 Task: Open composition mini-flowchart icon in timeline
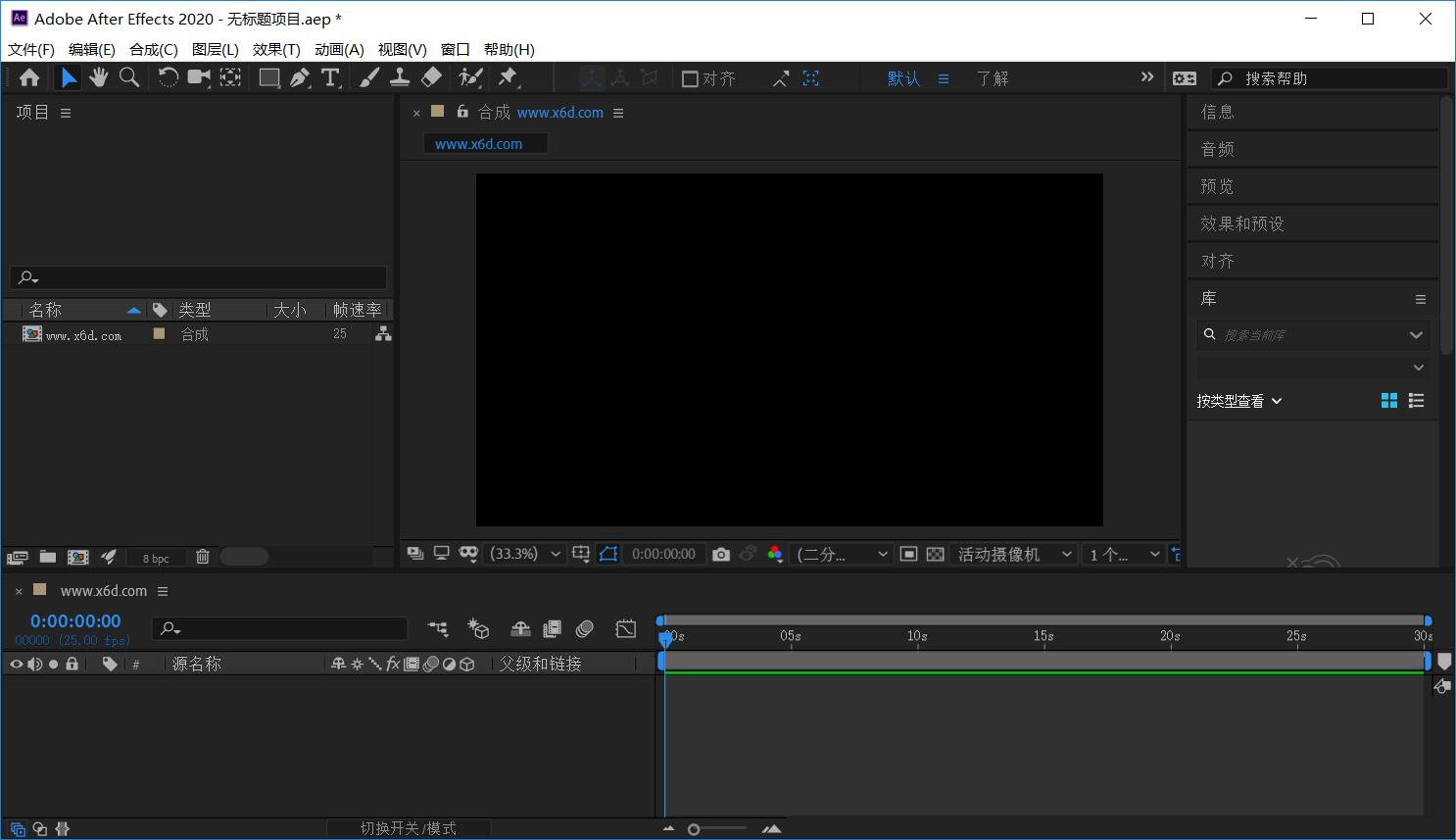(x=438, y=628)
